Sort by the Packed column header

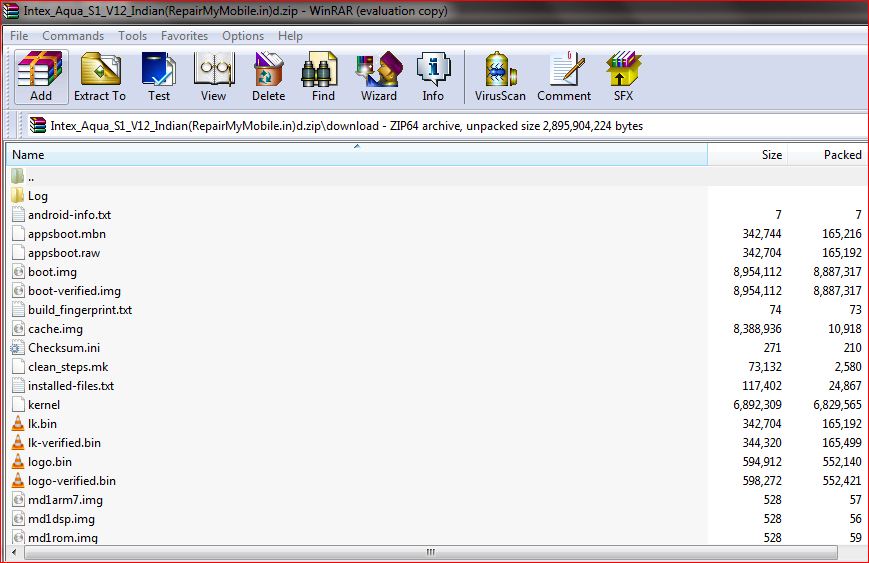827,155
